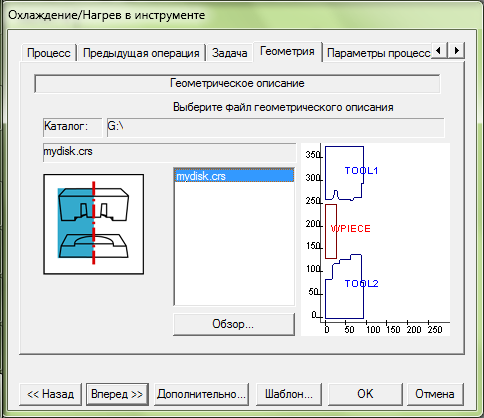Click the Отмена button
This screenshot has height=418, width=484.
(435, 394)
